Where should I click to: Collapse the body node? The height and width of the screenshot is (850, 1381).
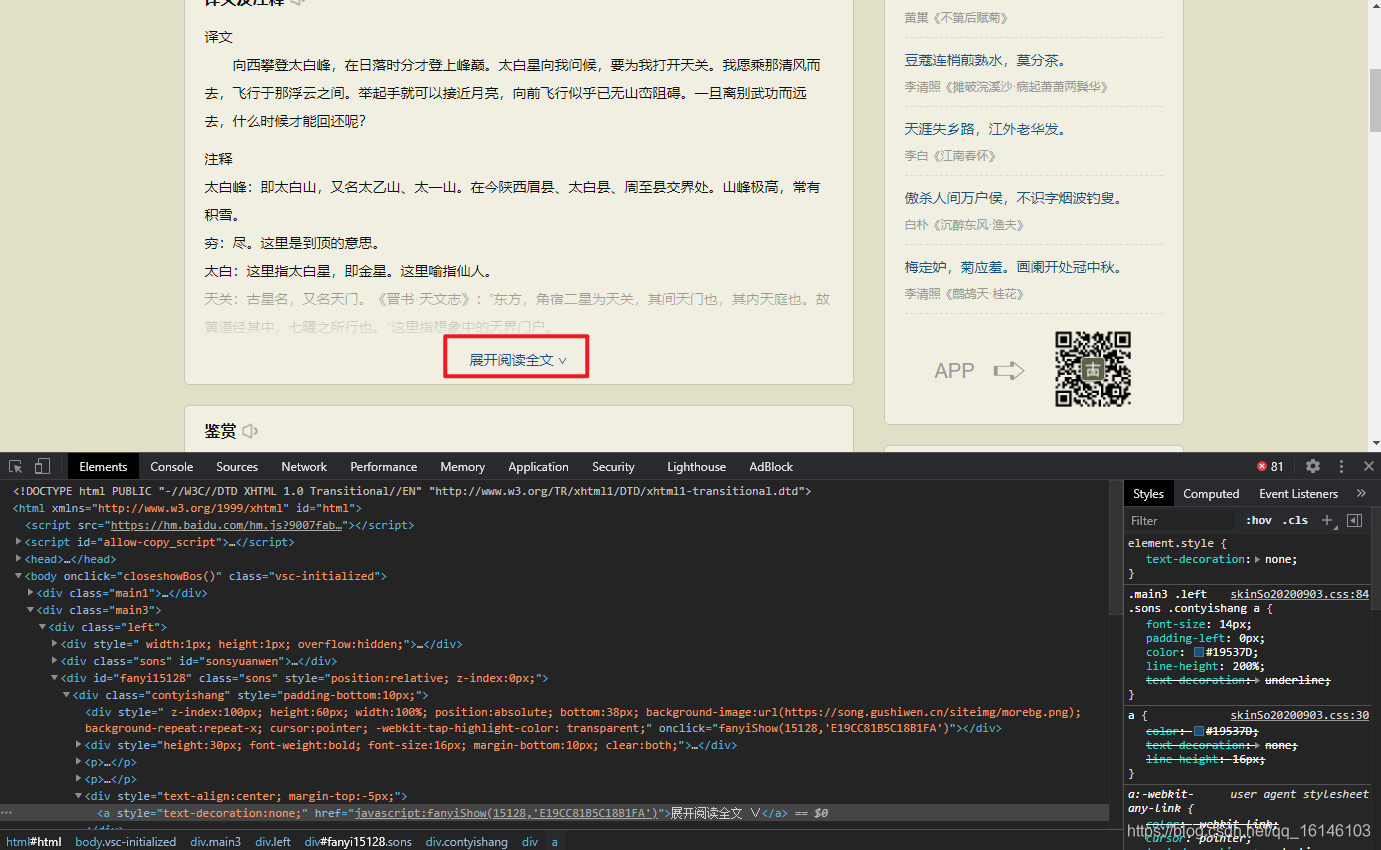(x=19, y=575)
